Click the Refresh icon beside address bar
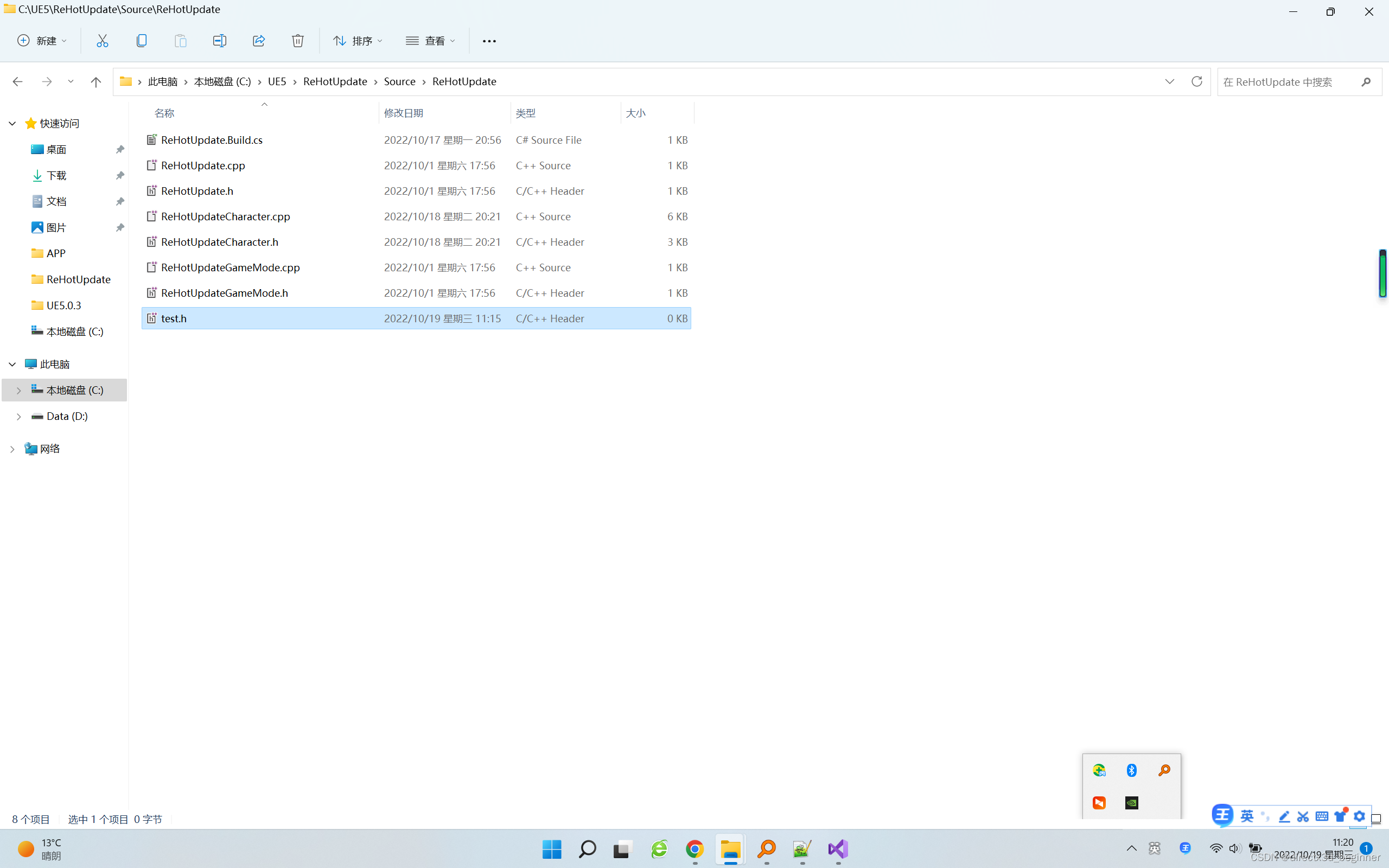This screenshot has height=868, width=1389. coord(1197,81)
